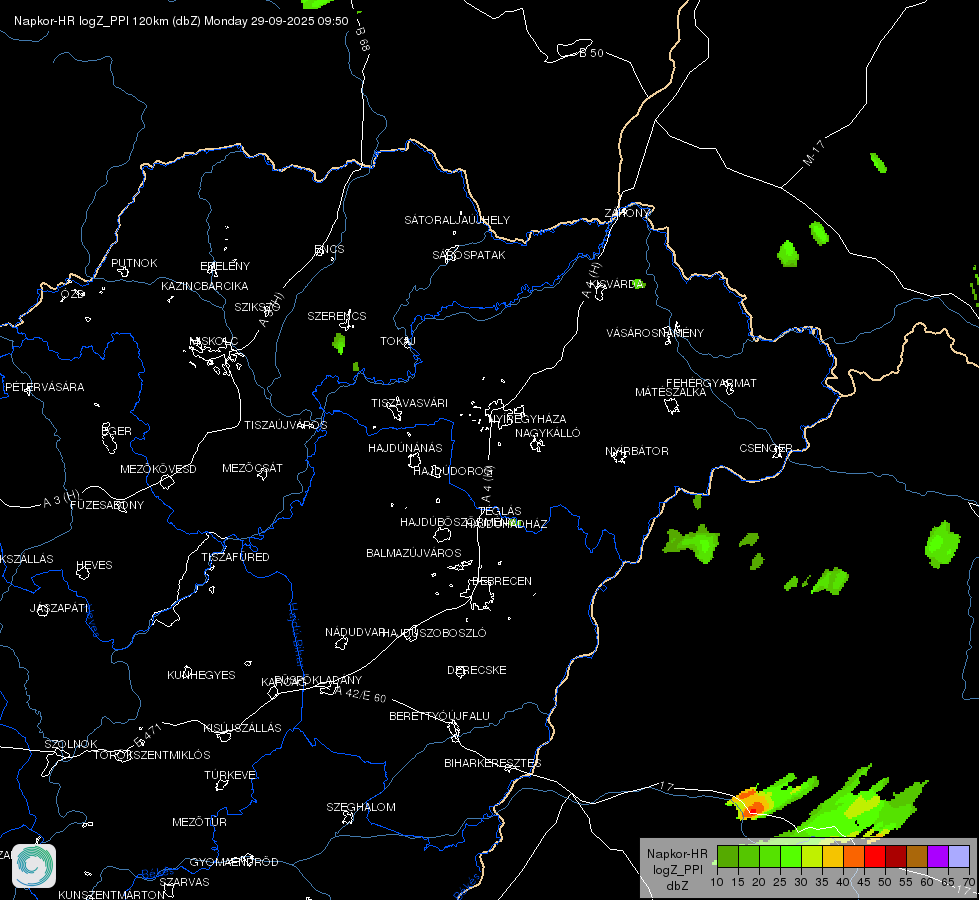Click the NÁDUDVAR town label
979x900 pixels.
pyautogui.click(x=355, y=632)
